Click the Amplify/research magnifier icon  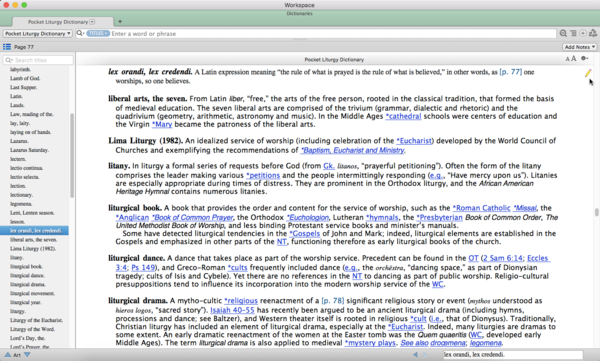[563, 33]
